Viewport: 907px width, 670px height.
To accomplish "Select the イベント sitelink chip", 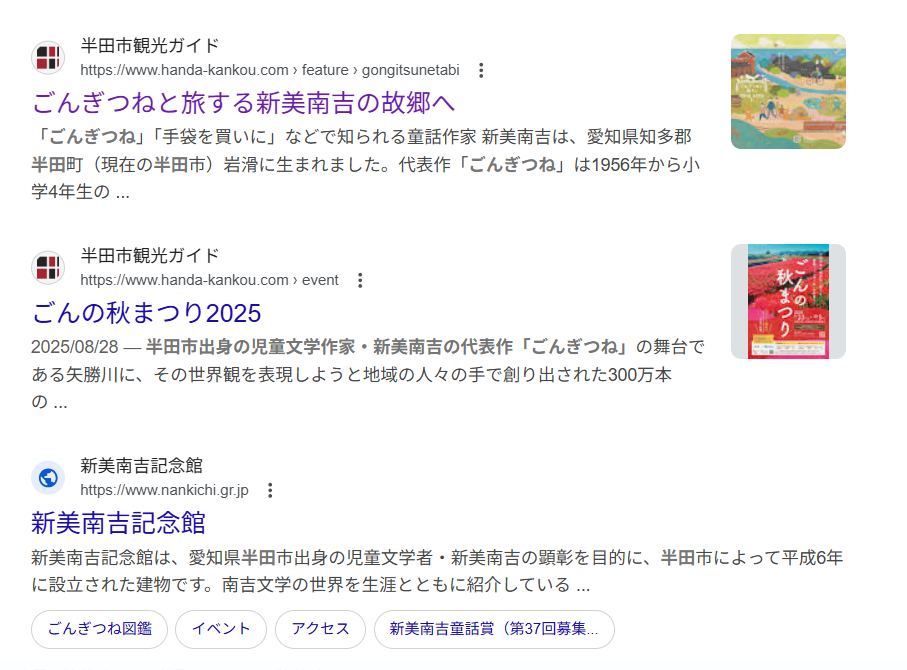I will [221, 629].
